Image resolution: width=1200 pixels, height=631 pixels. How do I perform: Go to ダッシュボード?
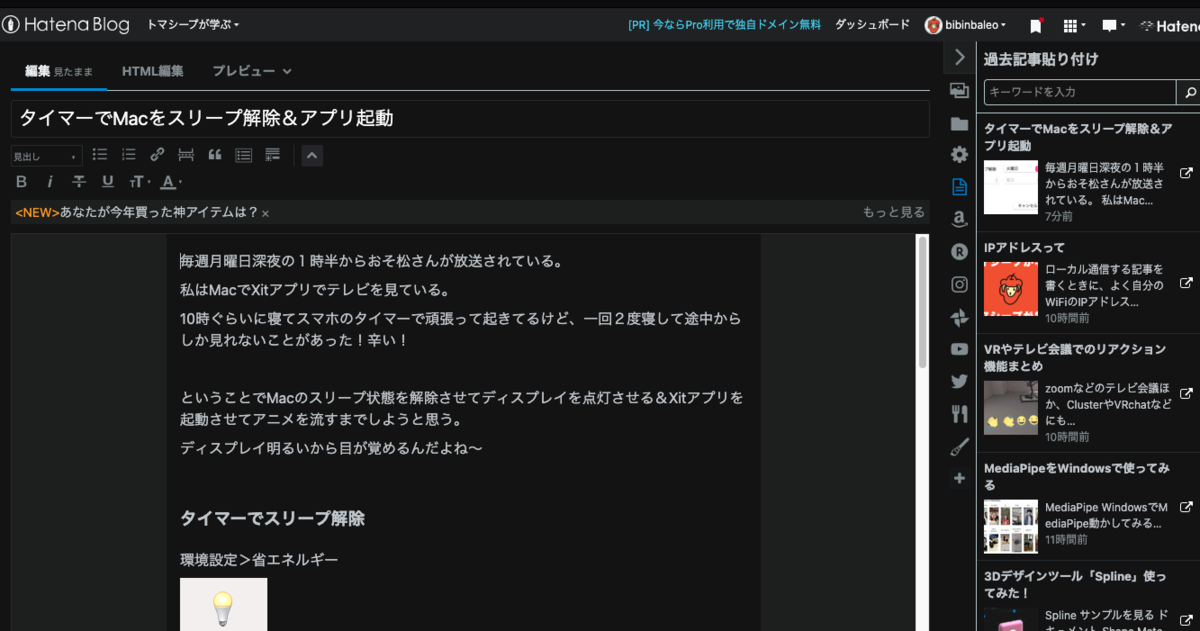872,25
